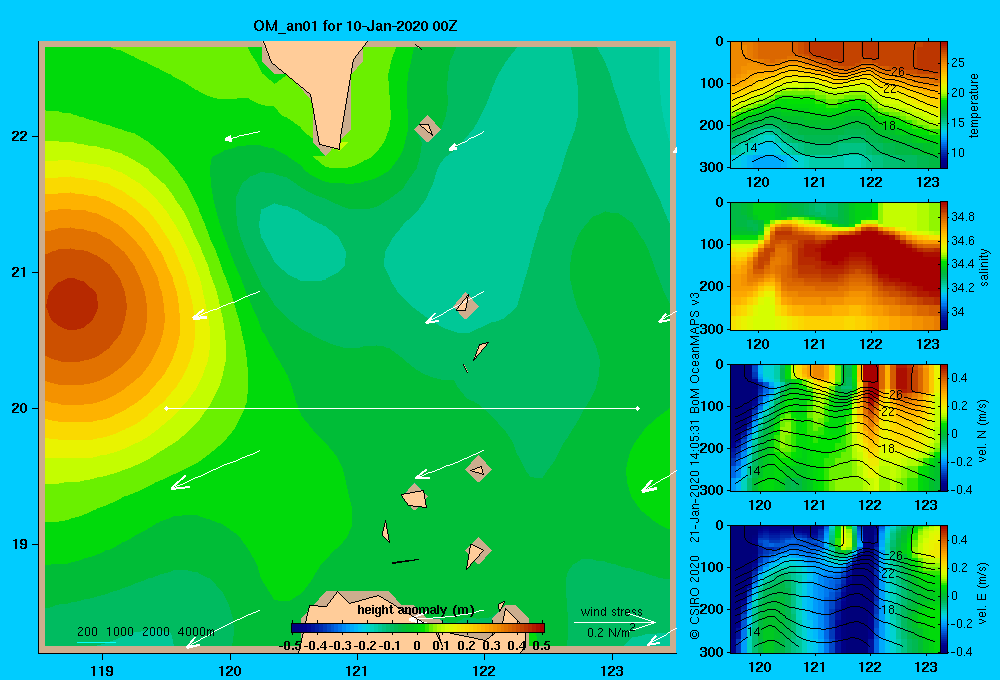Click the '25' tick on temperature scale
Image resolution: width=1000 pixels, height=680 pixels.
click(x=958, y=63)
